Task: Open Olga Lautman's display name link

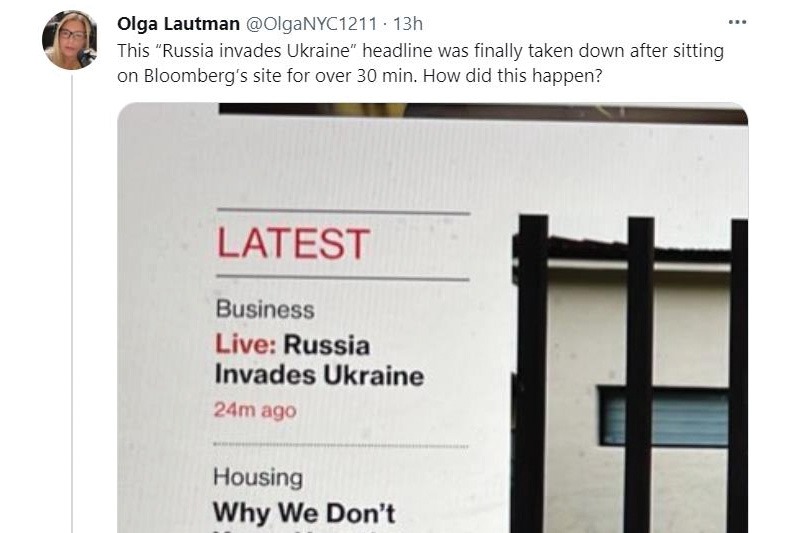Action: click(178, 23)
